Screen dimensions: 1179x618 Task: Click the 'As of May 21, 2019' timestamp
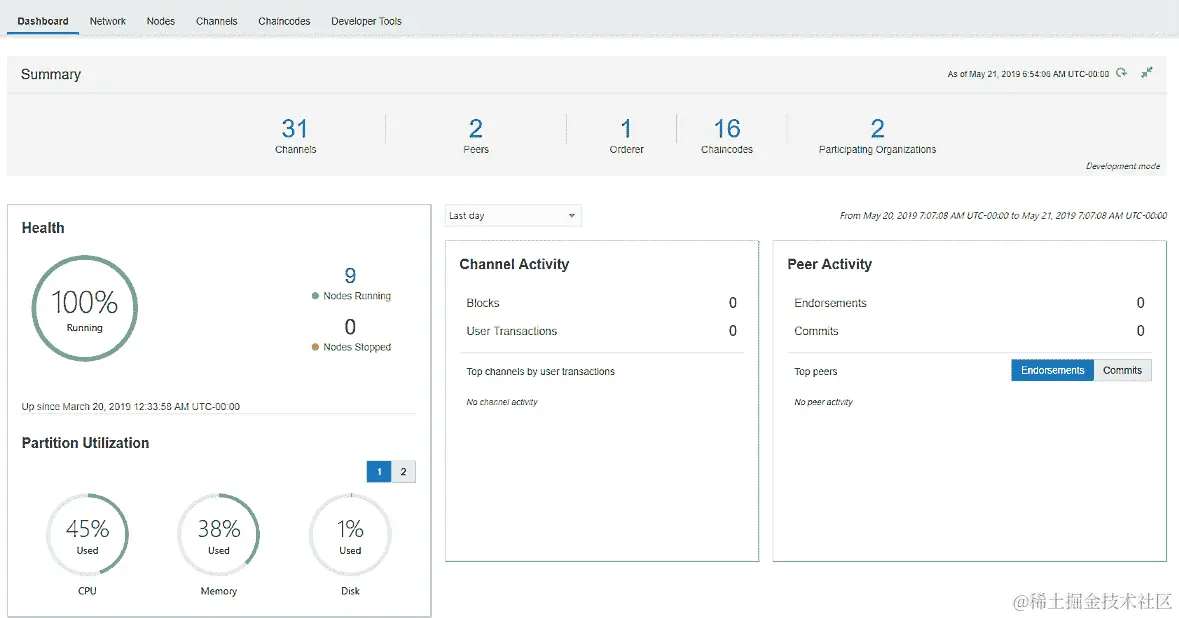(x=1028, y=74)
